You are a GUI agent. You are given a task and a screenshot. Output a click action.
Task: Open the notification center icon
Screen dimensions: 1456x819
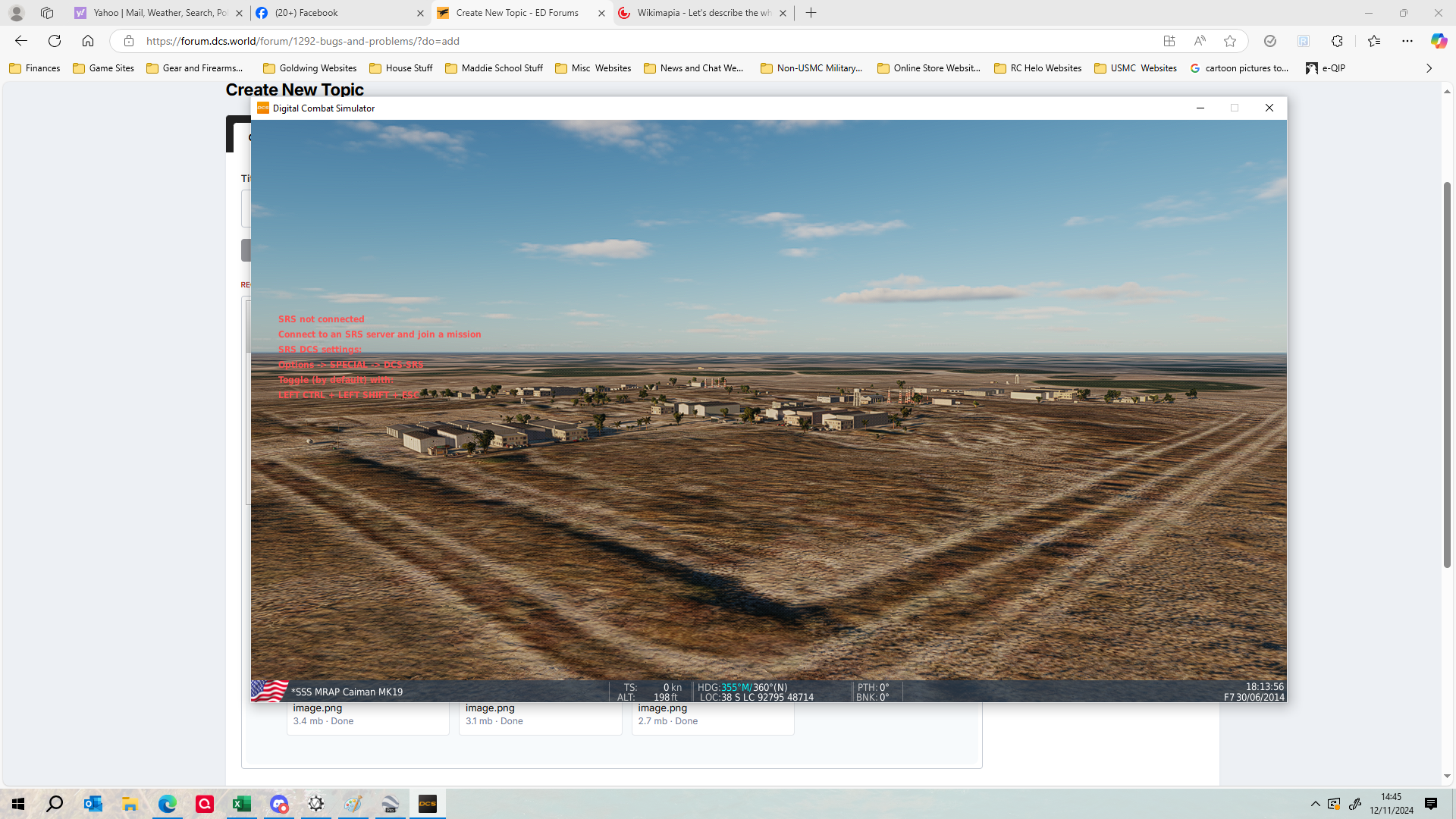click(1431, 804)
